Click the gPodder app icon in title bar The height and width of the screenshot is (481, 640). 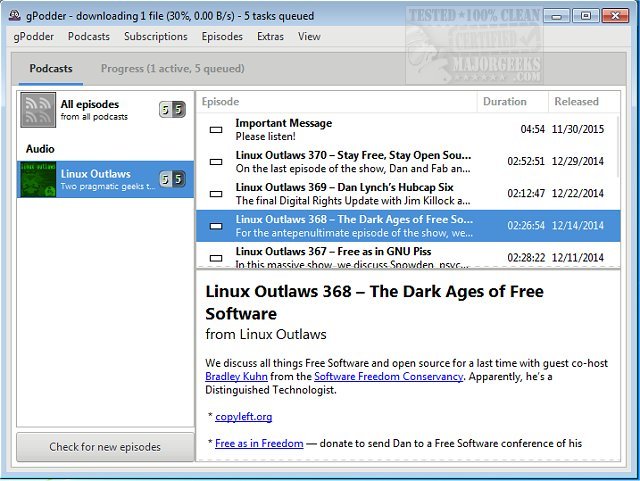pyautogui.click(x=15, y=16)
